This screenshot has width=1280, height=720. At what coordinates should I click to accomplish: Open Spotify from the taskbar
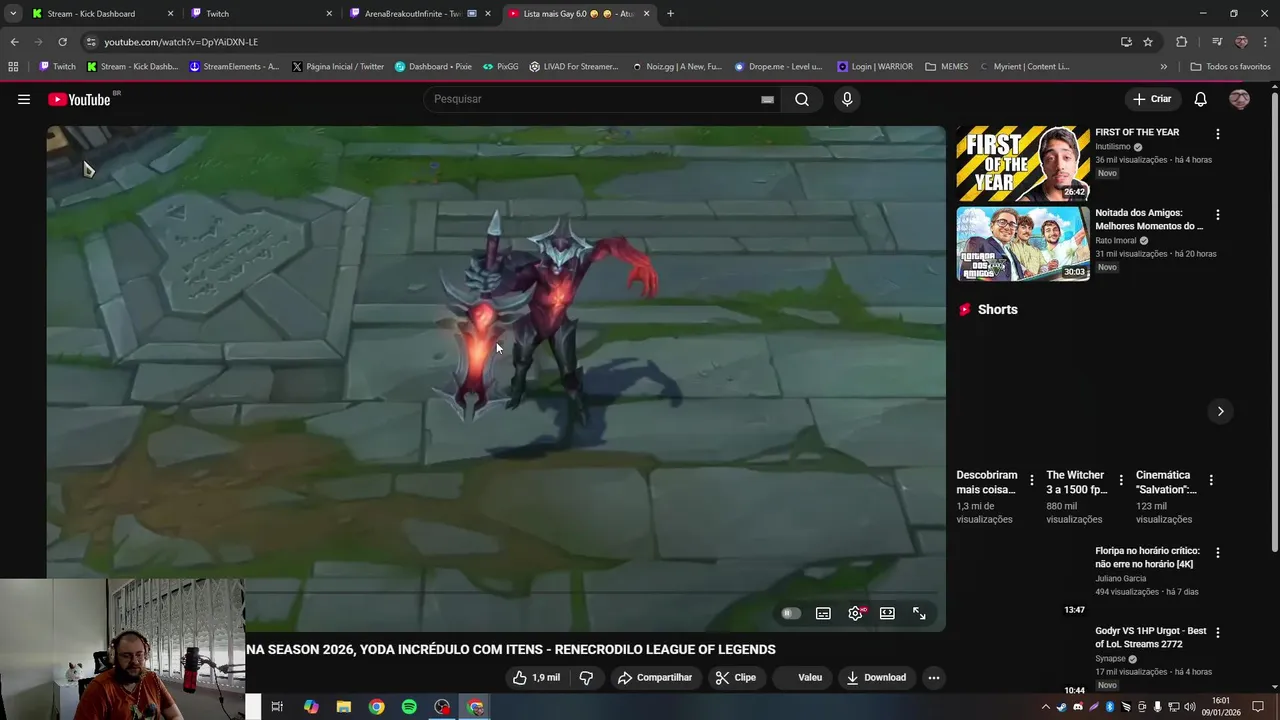[x=409, y=707]
